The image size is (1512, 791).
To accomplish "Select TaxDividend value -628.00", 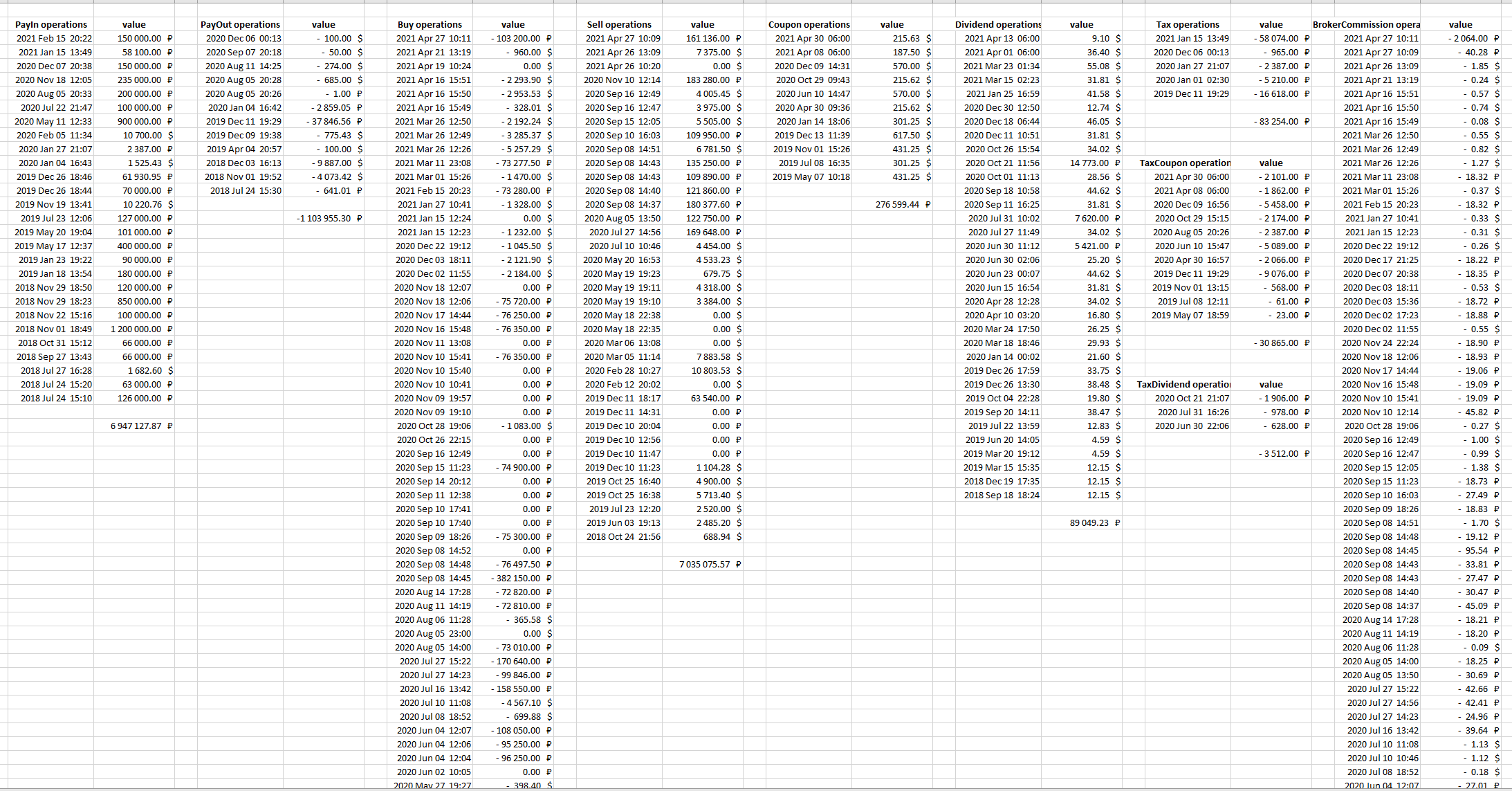I will 1271,426.
